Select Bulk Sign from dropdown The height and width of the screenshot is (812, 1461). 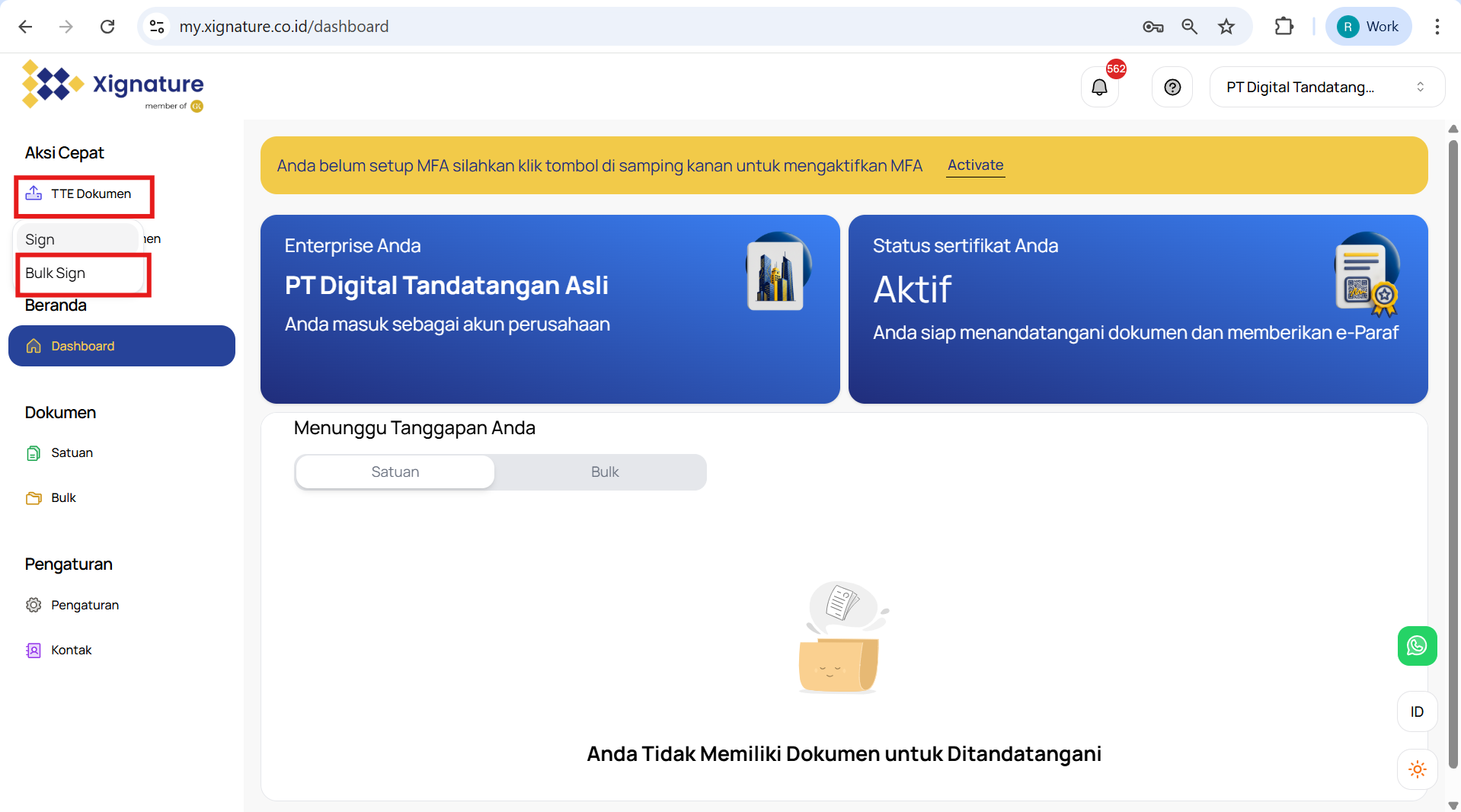[x=56, y=273]
